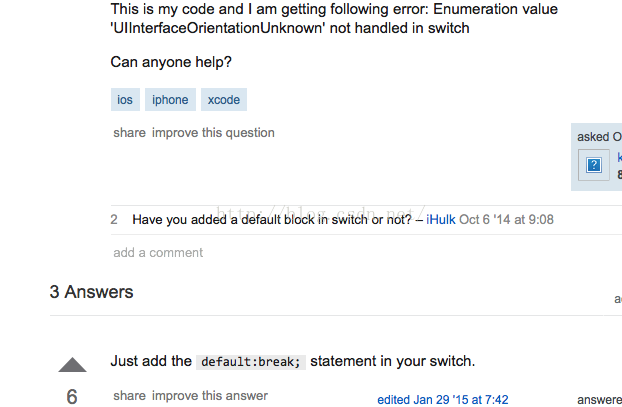The image size is (622, 407).
Task: Click the answer vote count 6
Action: pyautogui.click(x=72, y=397)
